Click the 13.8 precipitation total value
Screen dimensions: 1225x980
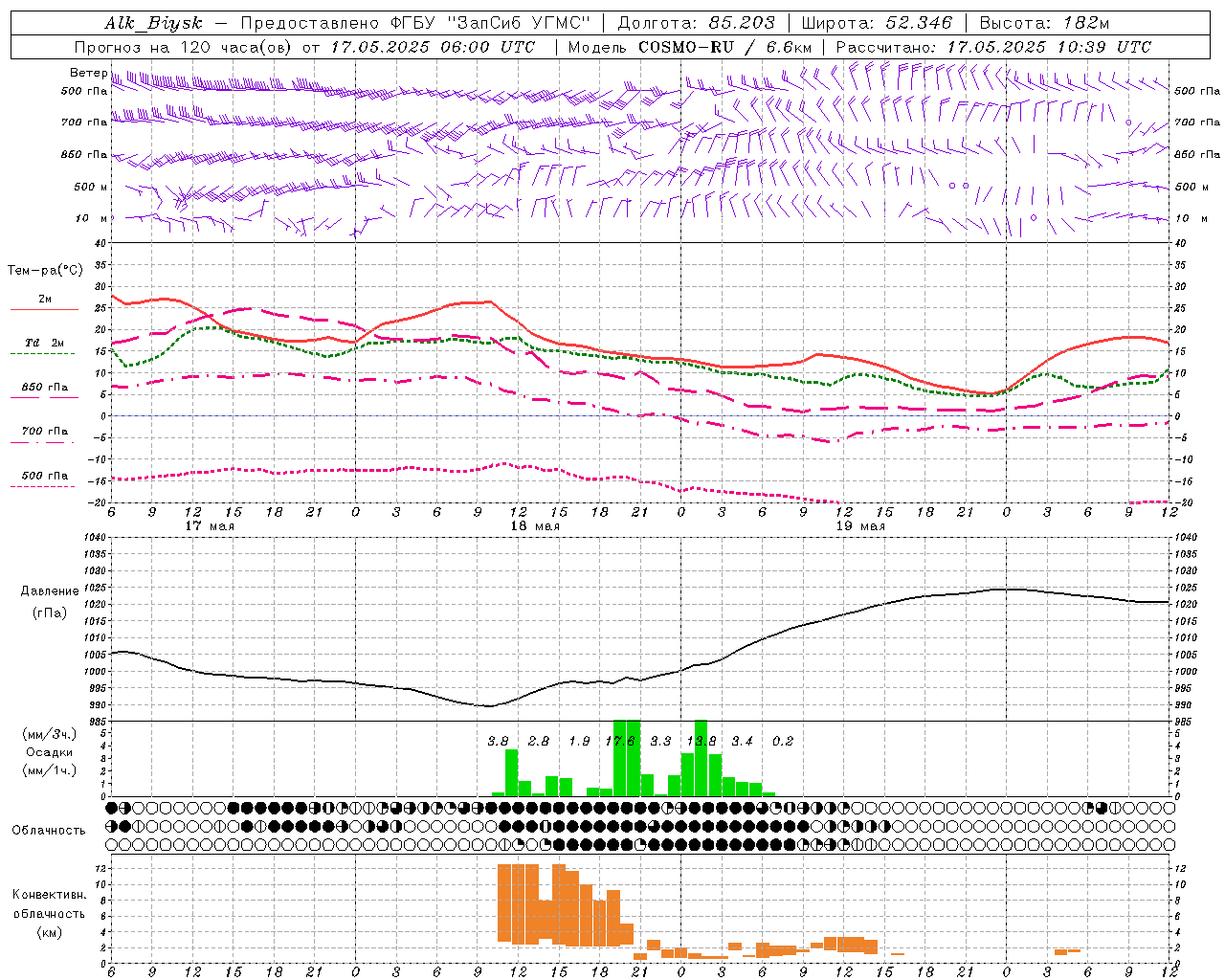tap(702, 741)
